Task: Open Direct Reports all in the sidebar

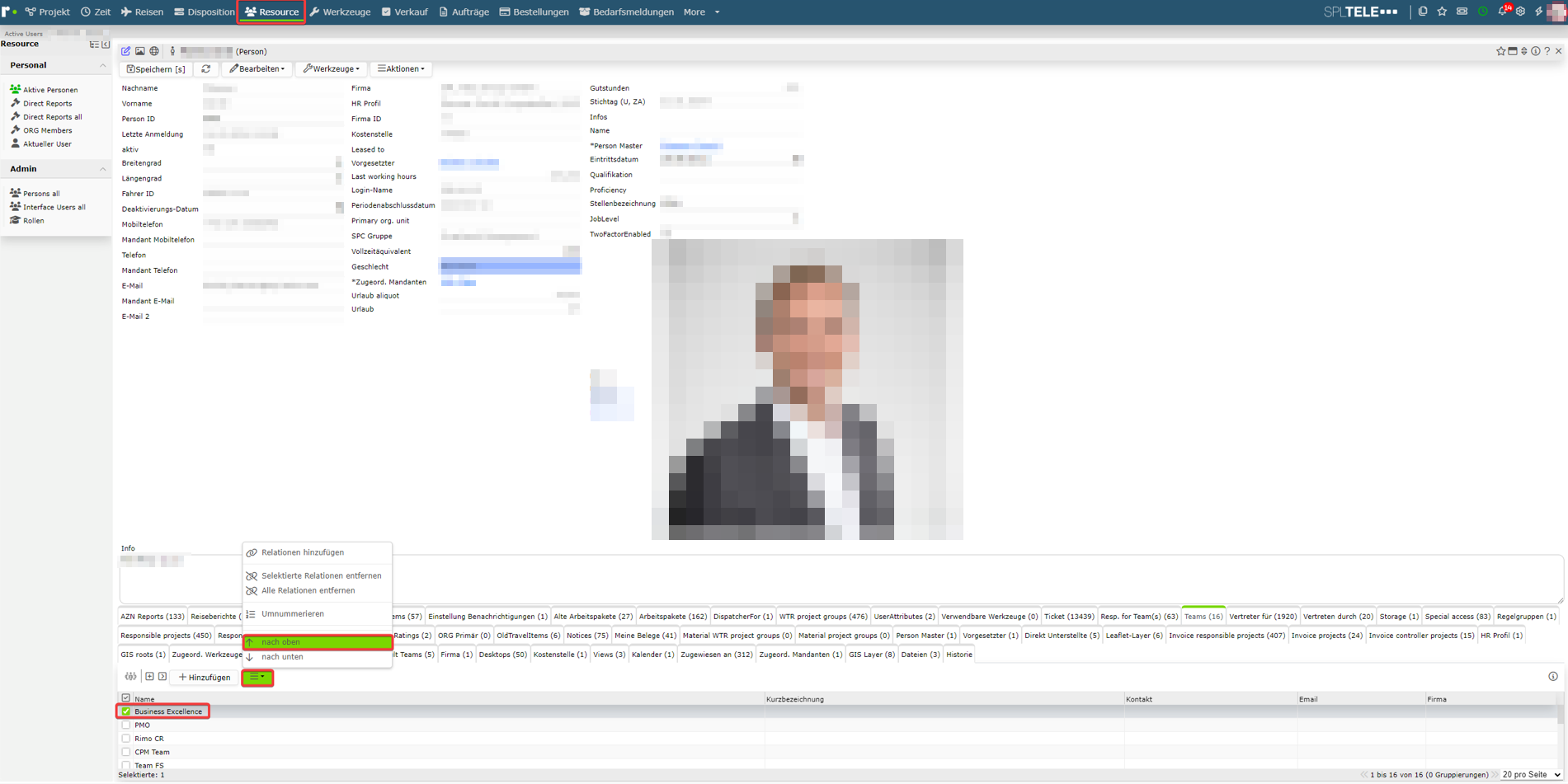Action: (x=46, y=117)
